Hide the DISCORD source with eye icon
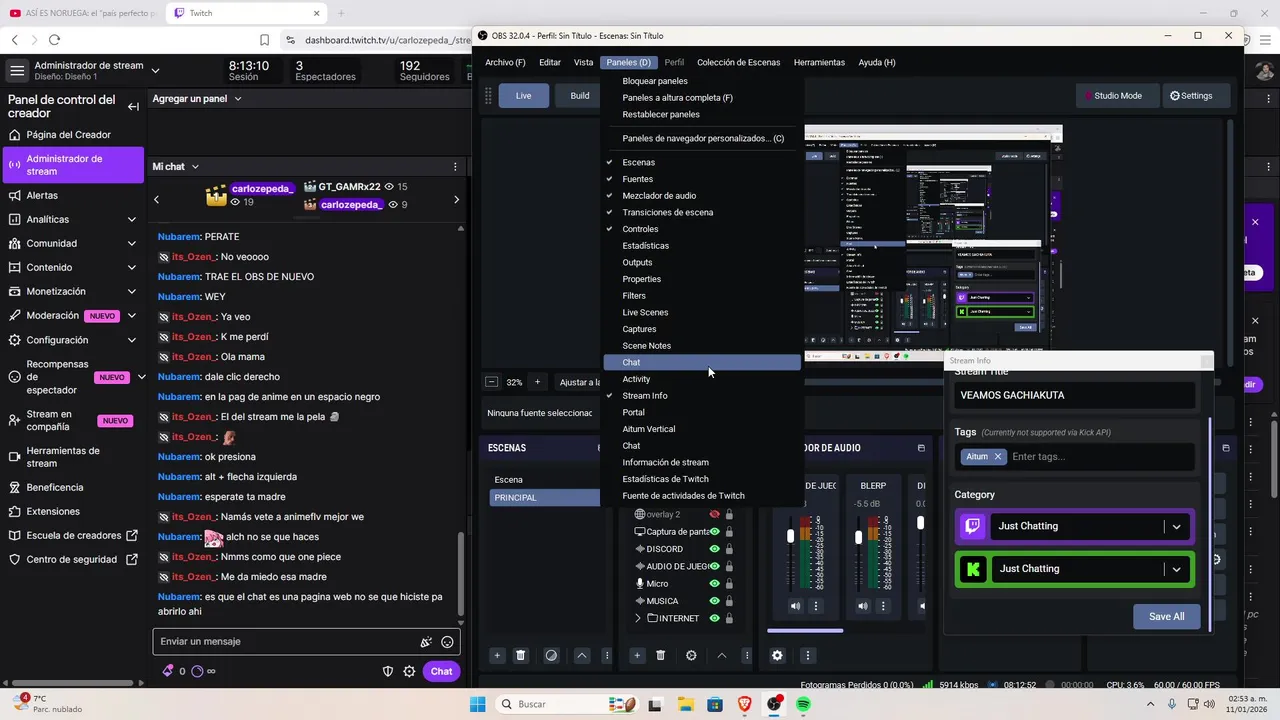 714,549
